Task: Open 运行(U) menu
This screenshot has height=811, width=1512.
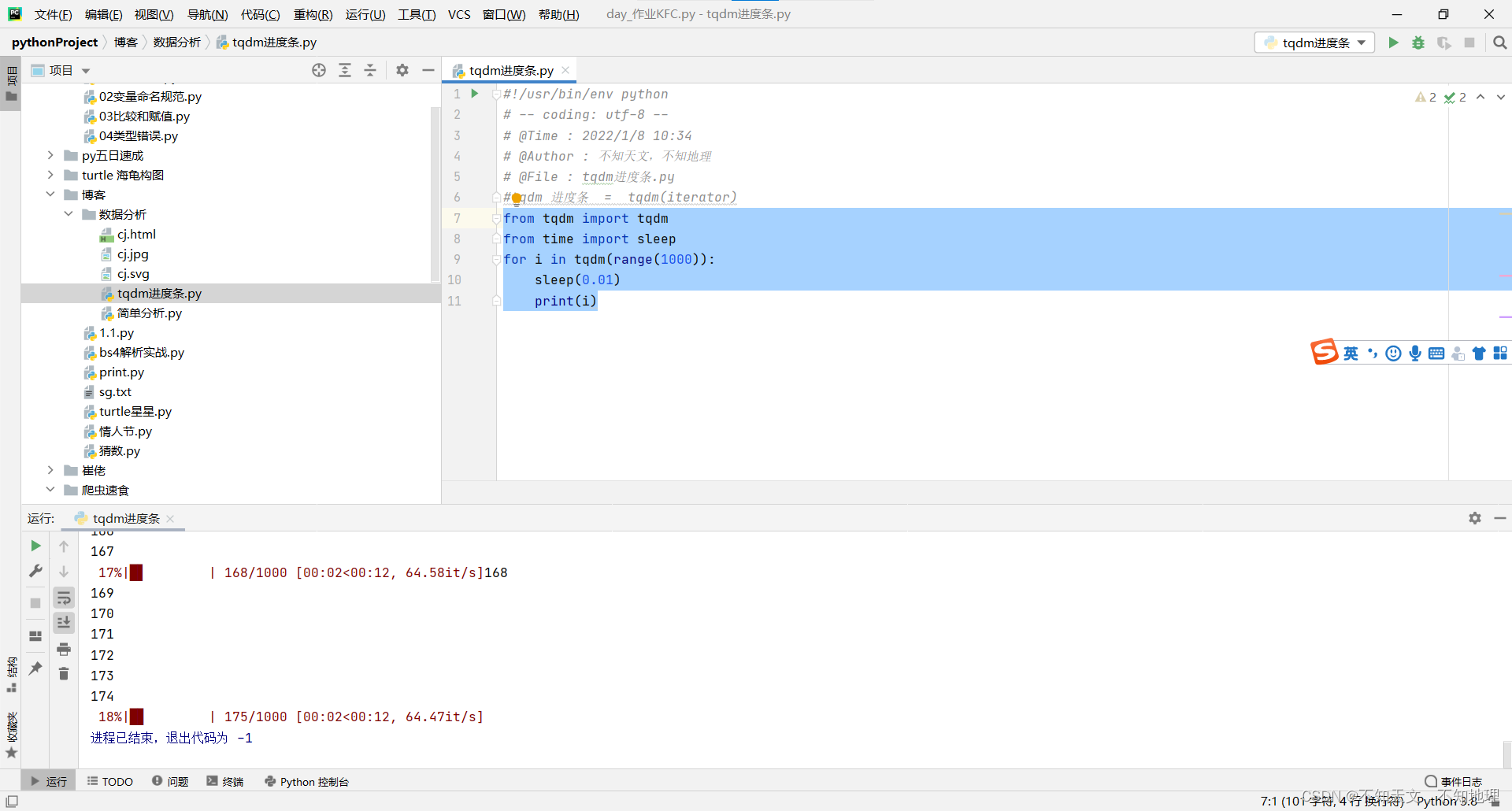Action: click(365, 14)
